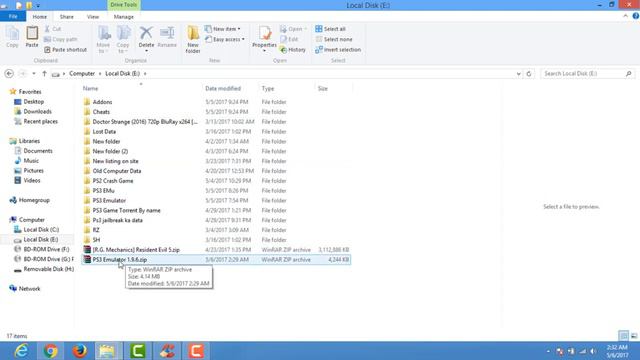Open the Move to command

(103, 39)
